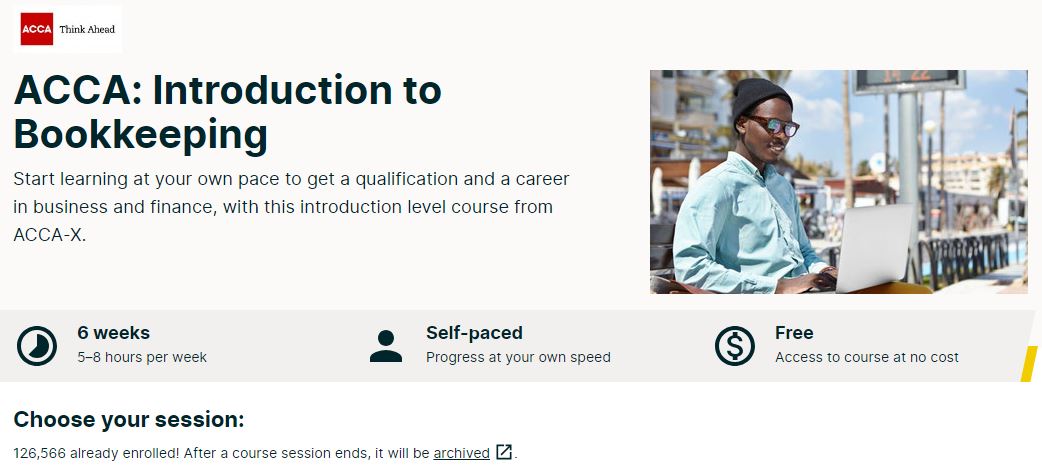Click the clock duration icon

tap(37, 346)
